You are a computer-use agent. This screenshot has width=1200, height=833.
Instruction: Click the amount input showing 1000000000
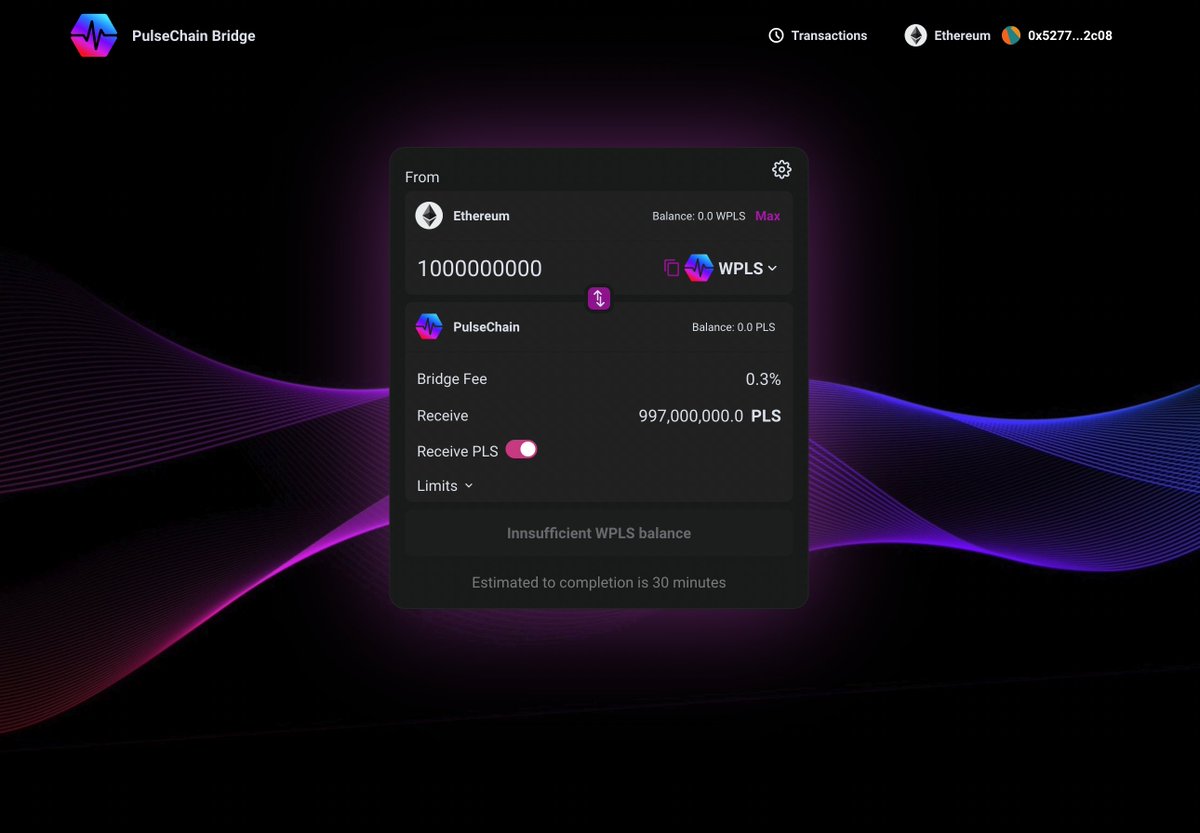tap(480, 268)
